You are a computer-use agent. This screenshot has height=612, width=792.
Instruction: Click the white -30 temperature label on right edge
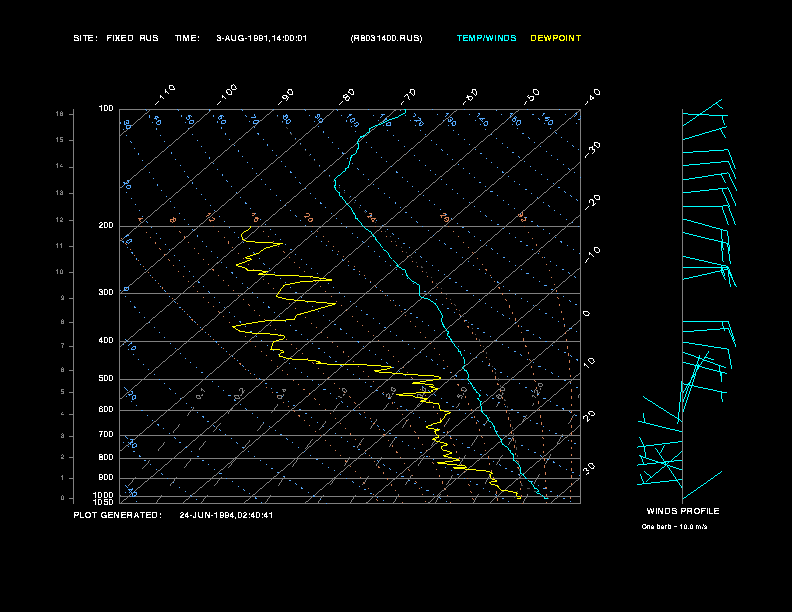tap(592, 150)
